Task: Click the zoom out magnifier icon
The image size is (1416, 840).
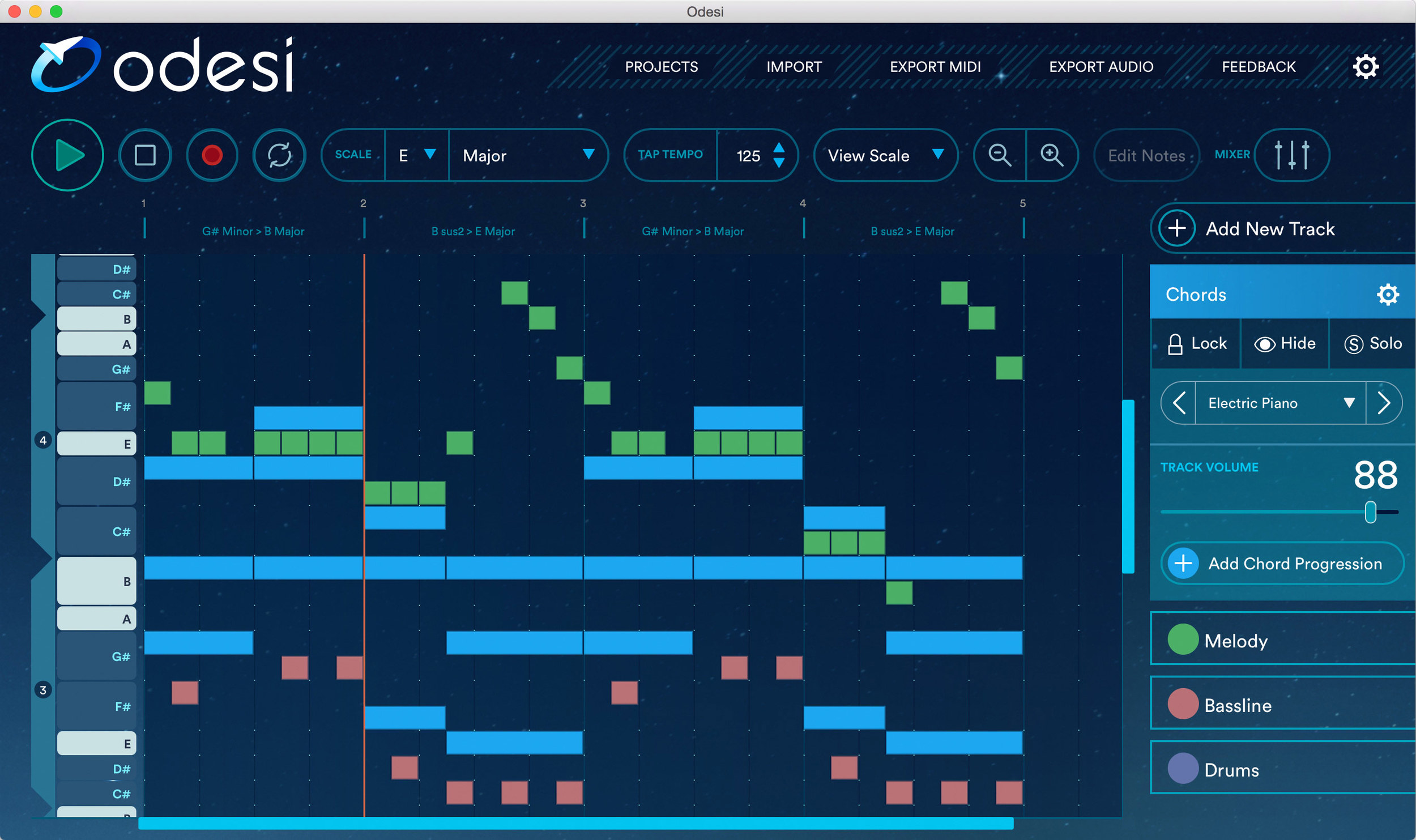Action: point(999,155)
